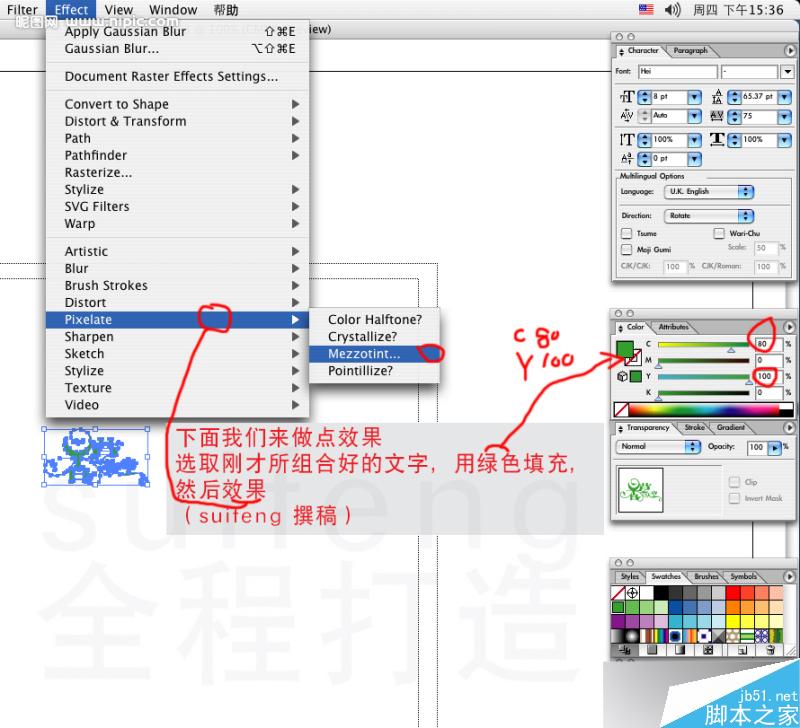Click the registration swatch in Swatches panel

pos(632,593)
